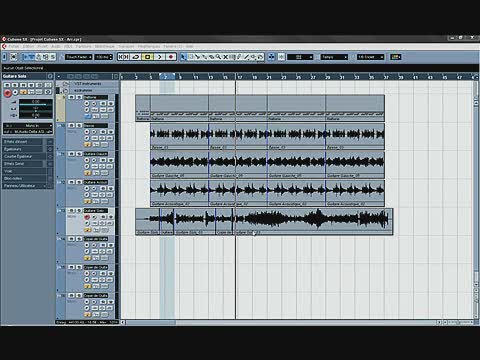Click the horizontal scrollbar of the arrangement
480x360 pixels.
pos(280,322)
